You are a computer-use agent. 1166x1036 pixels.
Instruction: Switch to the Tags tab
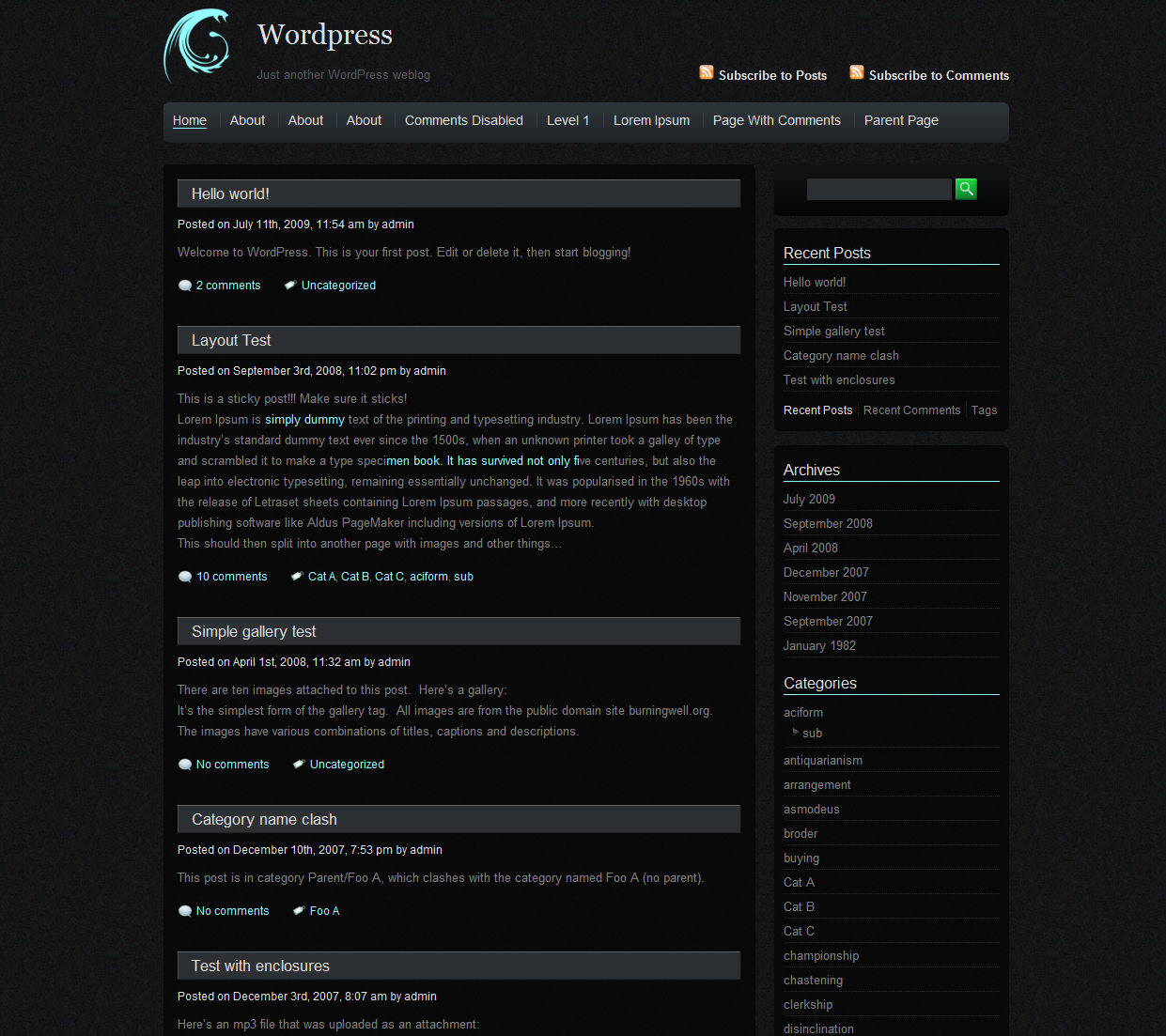(x=984, y=410)
